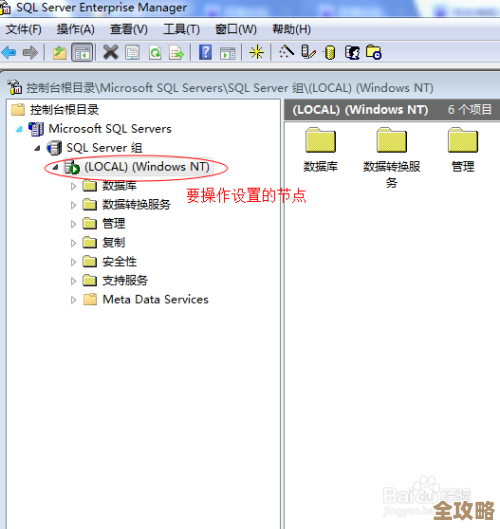Select 数据库 label in the tree
The image size is (500, 529).
tap(119, 186)
